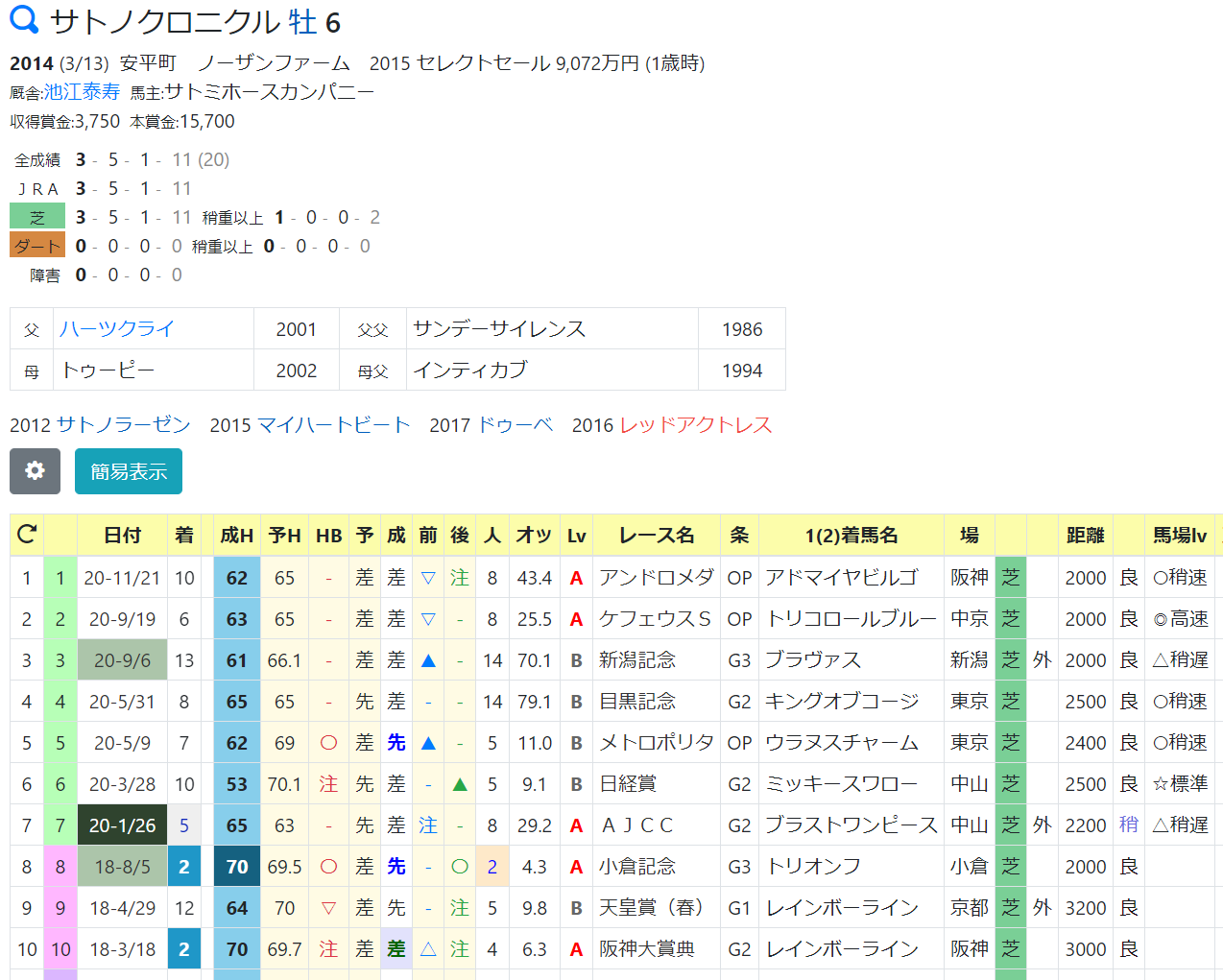
Task: Click the 成H value 70 in 小倉記念 row
Action: click(x=237, y=867)
